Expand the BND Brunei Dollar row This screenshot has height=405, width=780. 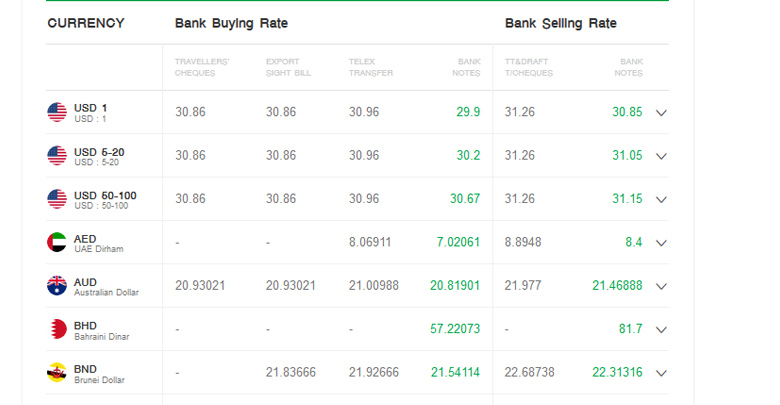661,373
